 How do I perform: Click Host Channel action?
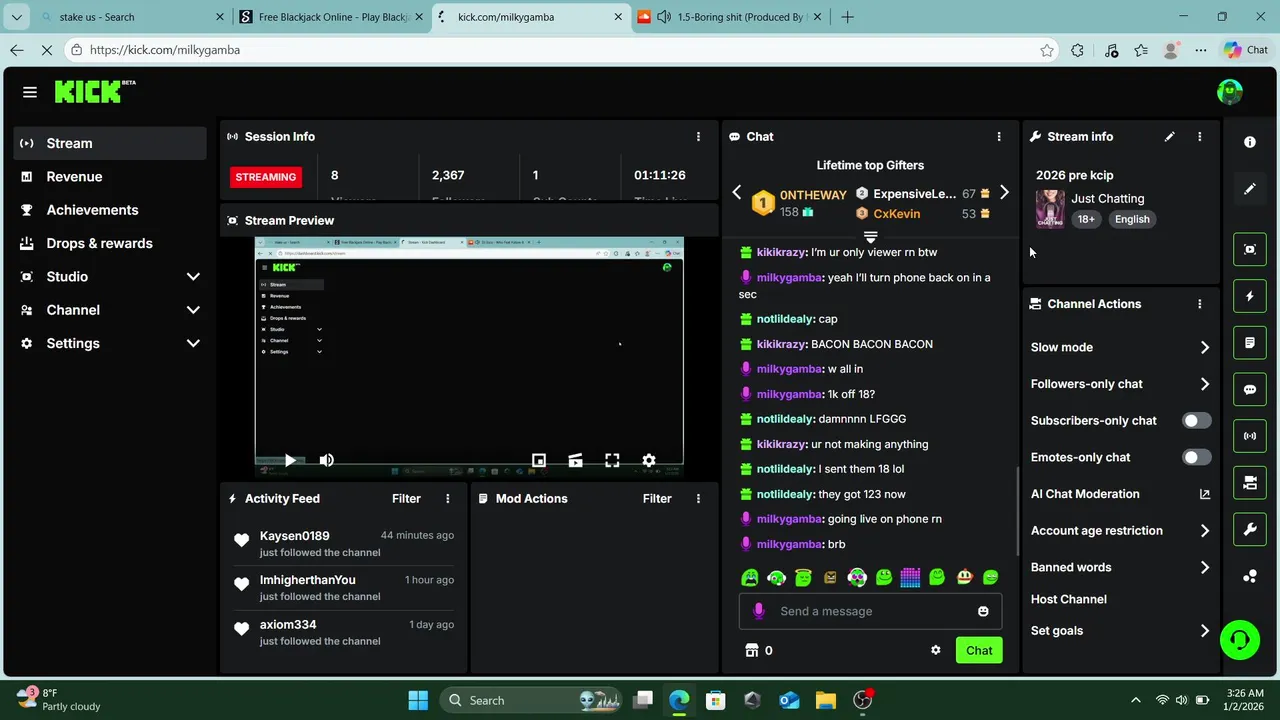point(1069,599)
